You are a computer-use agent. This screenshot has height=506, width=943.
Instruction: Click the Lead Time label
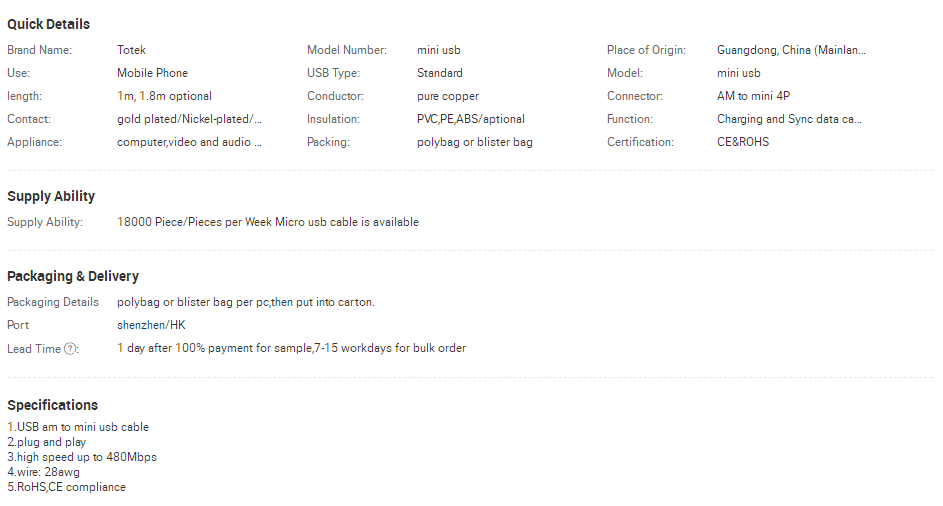[x=34, y=349]
